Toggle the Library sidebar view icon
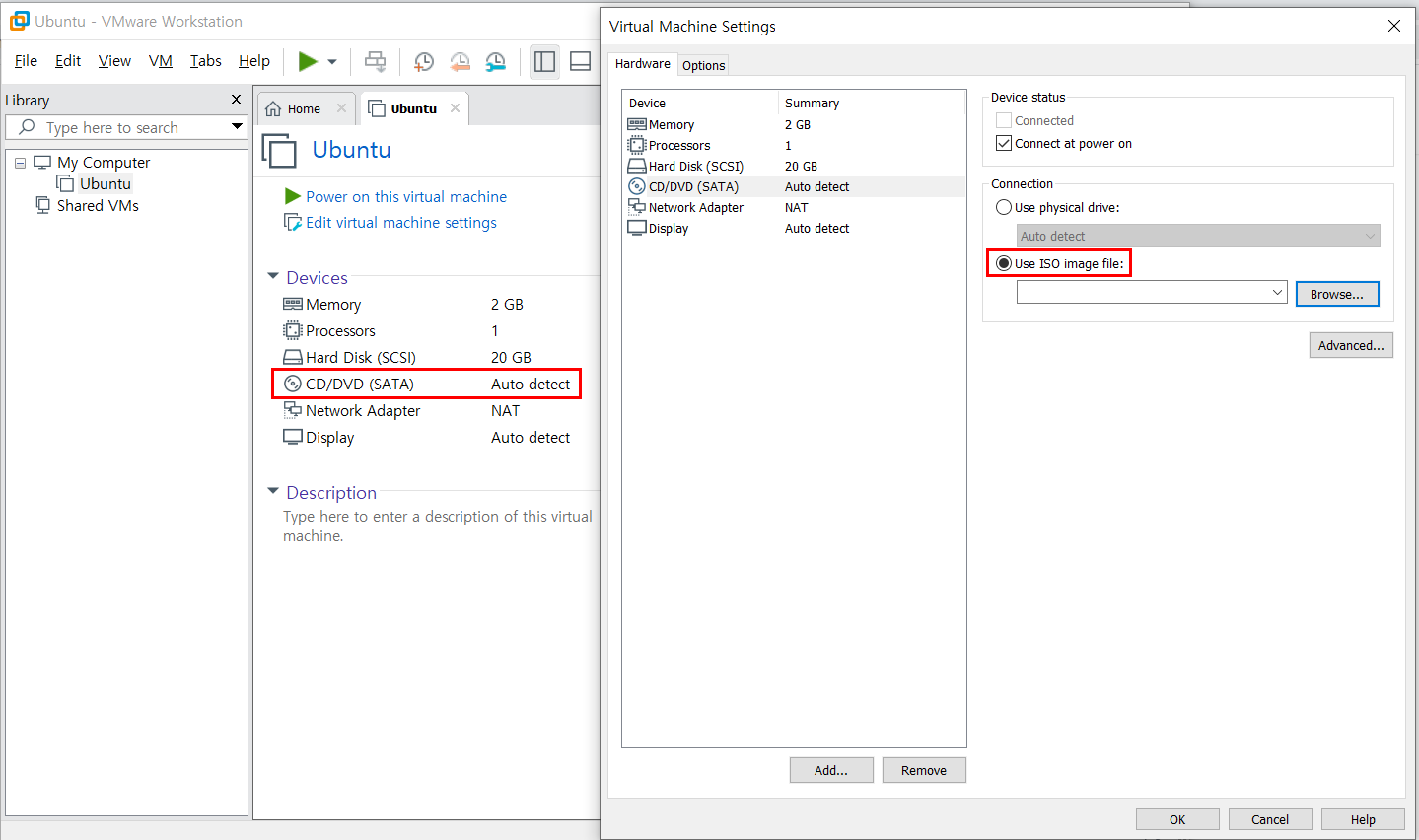The width and height of the screenshot is (1419, 840). point(544,61)
